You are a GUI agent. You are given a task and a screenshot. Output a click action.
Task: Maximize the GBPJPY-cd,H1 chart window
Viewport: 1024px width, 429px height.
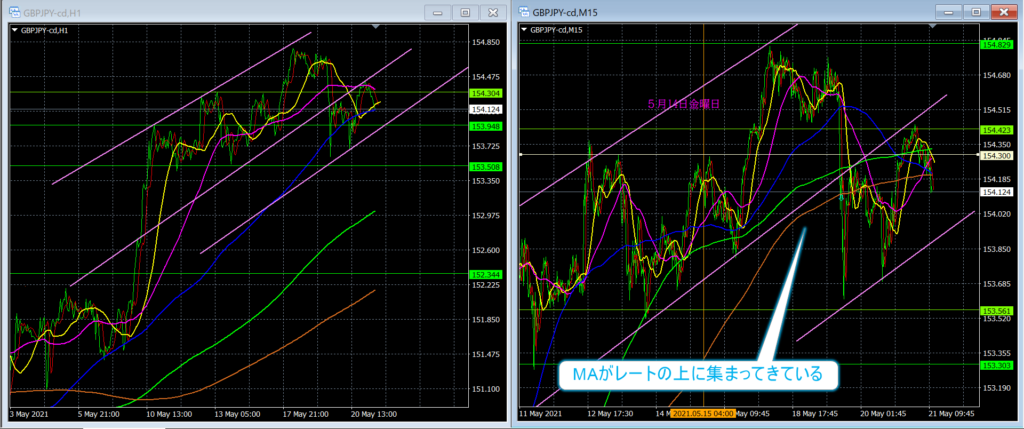coord(465,13)
